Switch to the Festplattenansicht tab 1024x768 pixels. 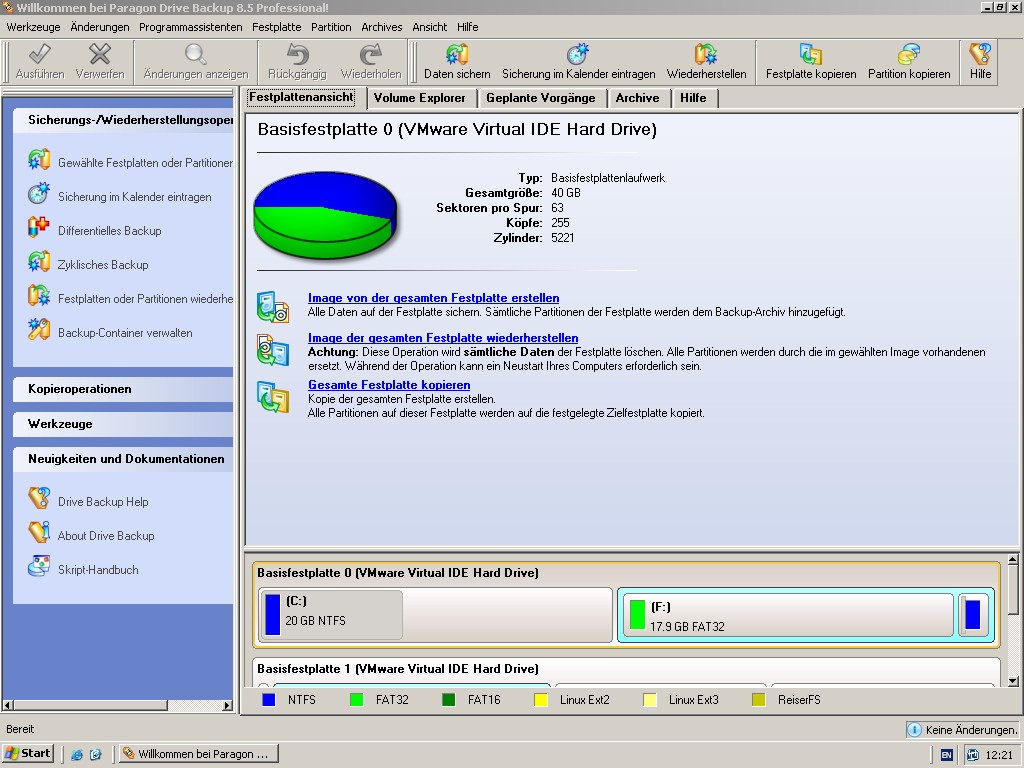click(302, 97)
